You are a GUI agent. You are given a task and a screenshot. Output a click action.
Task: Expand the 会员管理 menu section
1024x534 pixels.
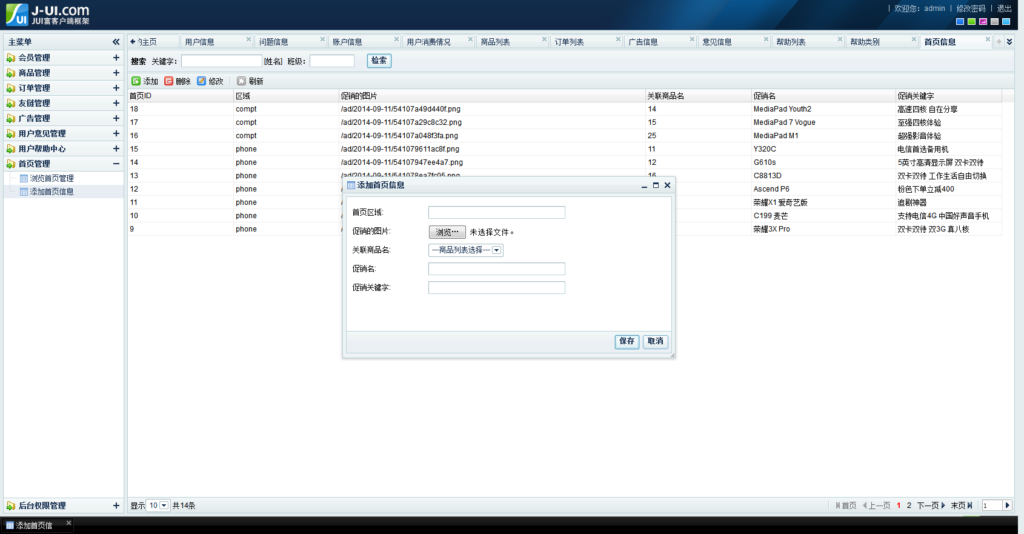pyautogui.click(x=116, y=57)
